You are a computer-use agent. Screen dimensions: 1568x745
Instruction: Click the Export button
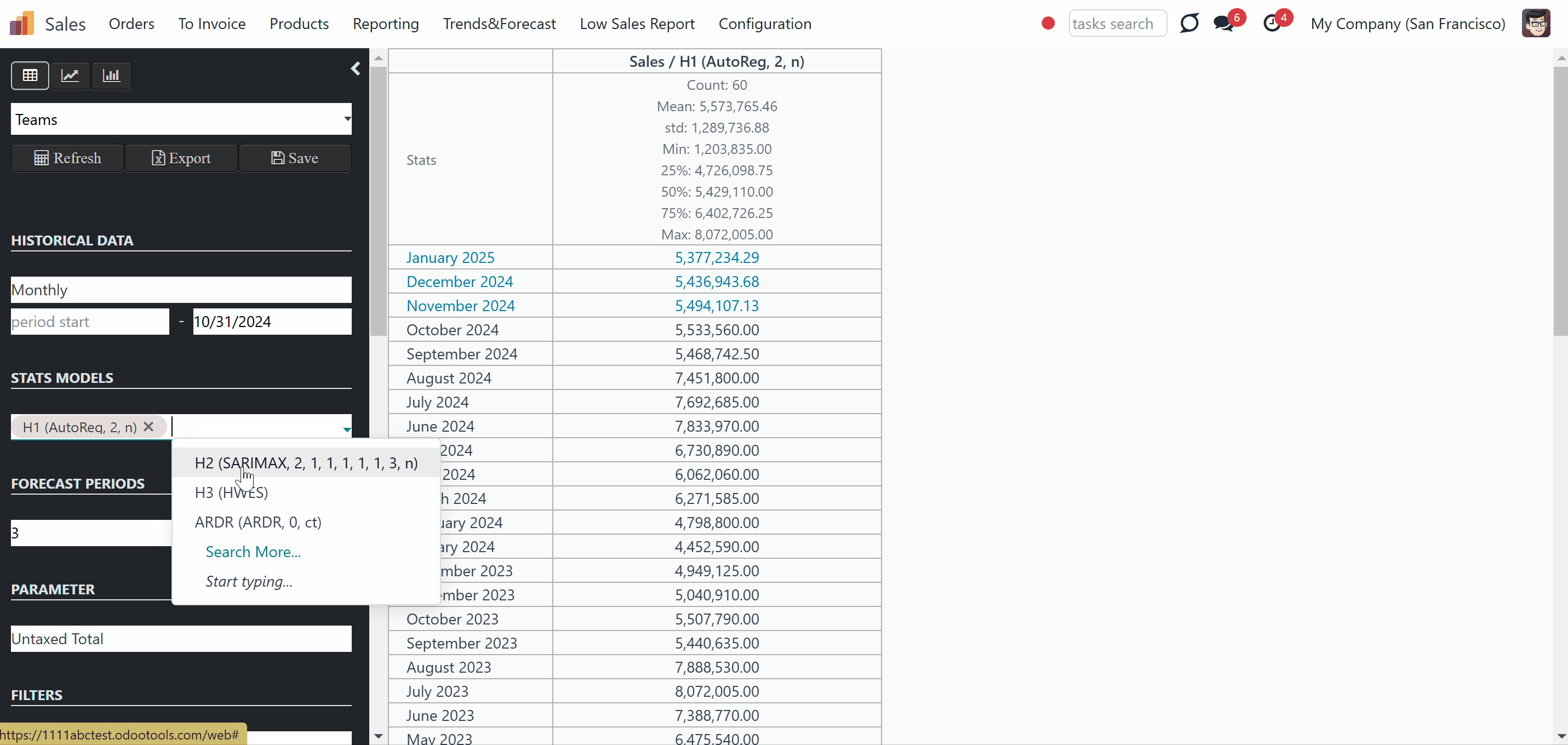click(181, 158)
